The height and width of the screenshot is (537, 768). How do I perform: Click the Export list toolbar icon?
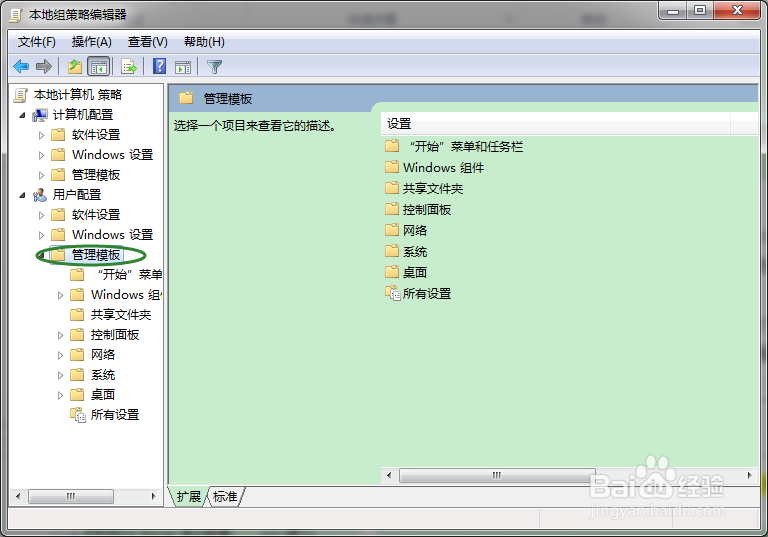(129, 66)
